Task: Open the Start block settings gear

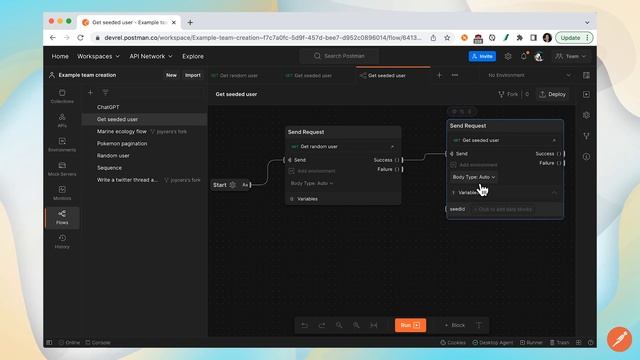Action: tap(233, 185)
